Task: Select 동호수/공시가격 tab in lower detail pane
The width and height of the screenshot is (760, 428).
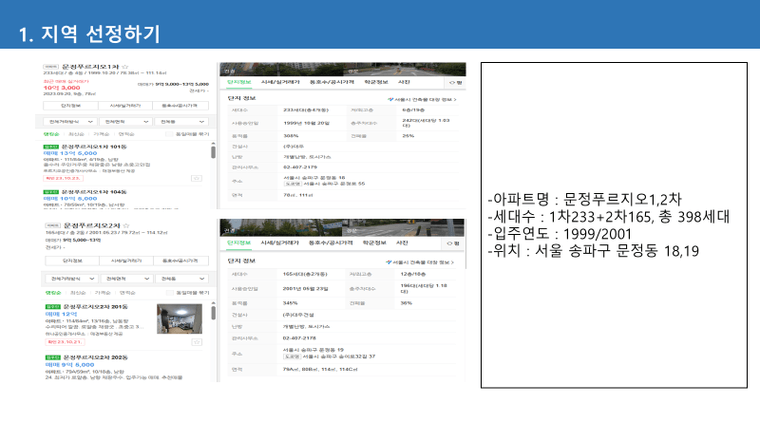Action: tap(331, 243)
